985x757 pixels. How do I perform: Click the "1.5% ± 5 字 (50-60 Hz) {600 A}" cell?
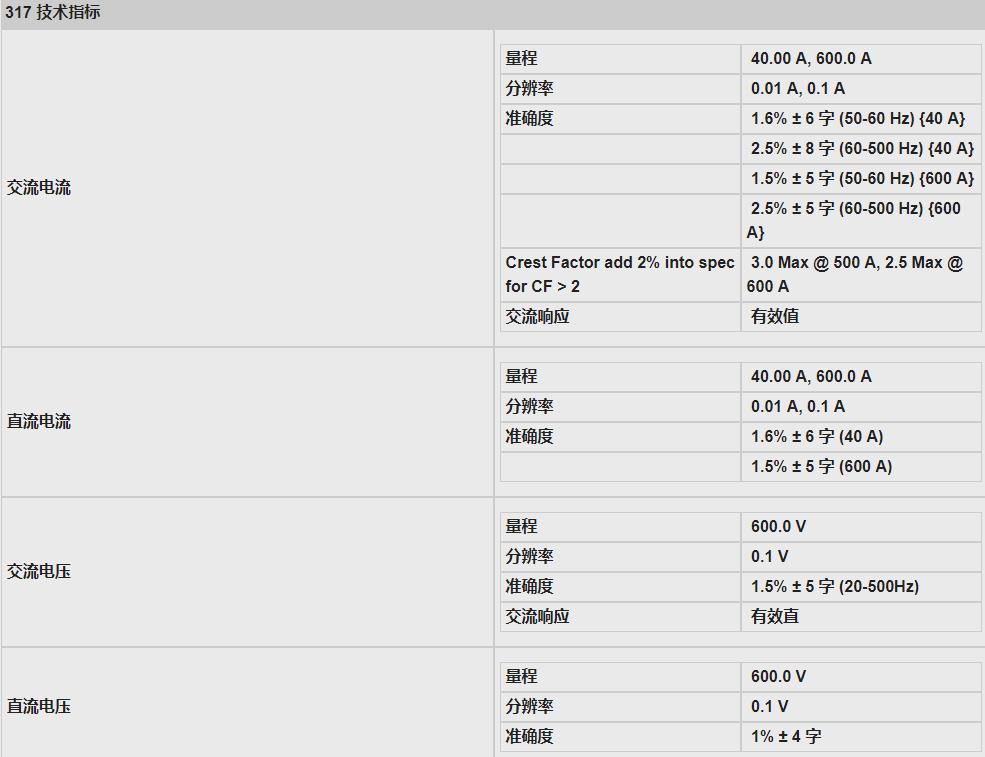pos(861,179)
